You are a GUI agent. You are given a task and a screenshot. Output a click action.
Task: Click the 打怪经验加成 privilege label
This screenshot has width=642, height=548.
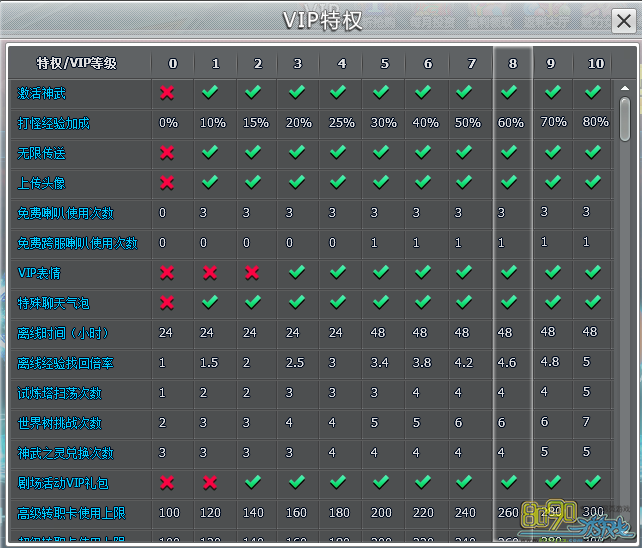click(54, 123)
